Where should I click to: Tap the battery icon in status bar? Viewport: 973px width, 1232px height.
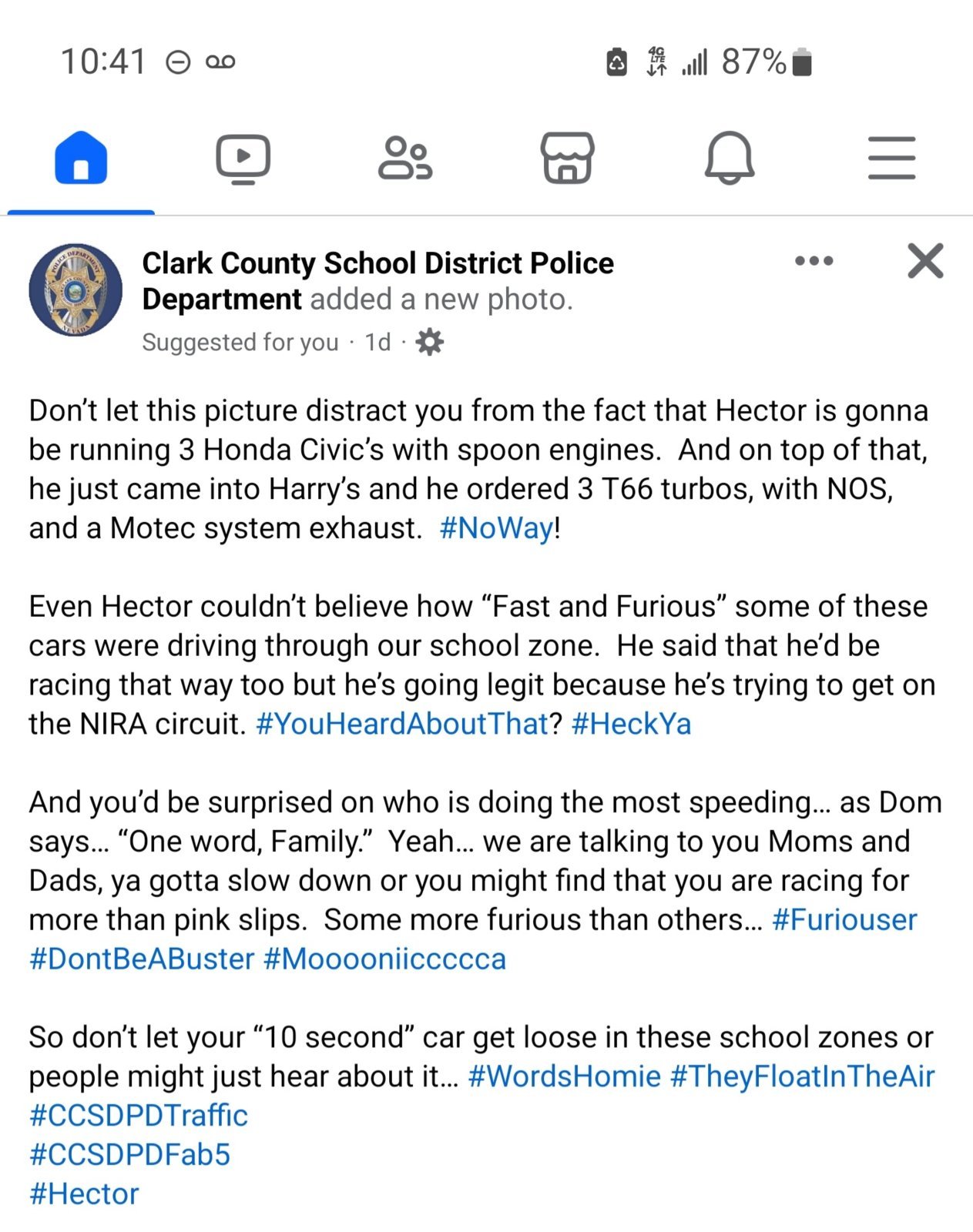(802, 62)
